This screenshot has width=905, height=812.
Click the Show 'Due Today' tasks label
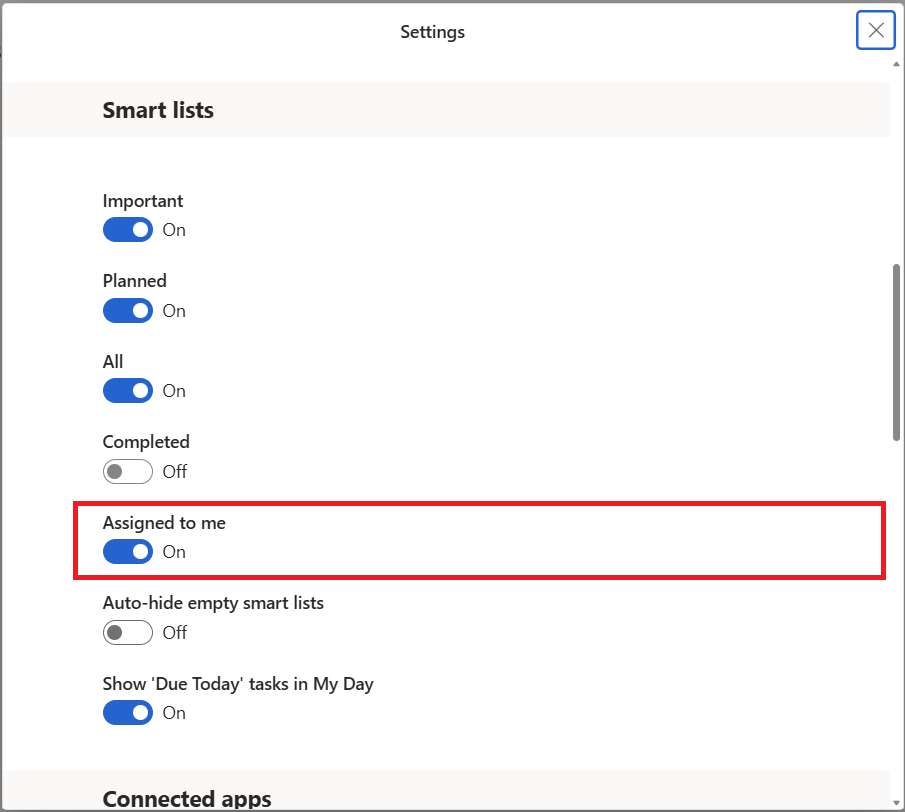coord(238,684)
